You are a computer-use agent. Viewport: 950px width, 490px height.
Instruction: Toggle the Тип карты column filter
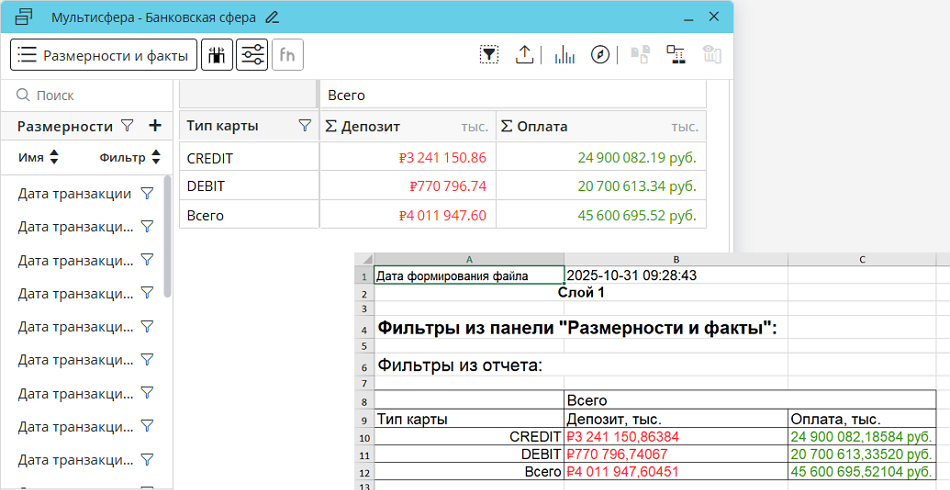pyautogui.click(x=305, y=126)
